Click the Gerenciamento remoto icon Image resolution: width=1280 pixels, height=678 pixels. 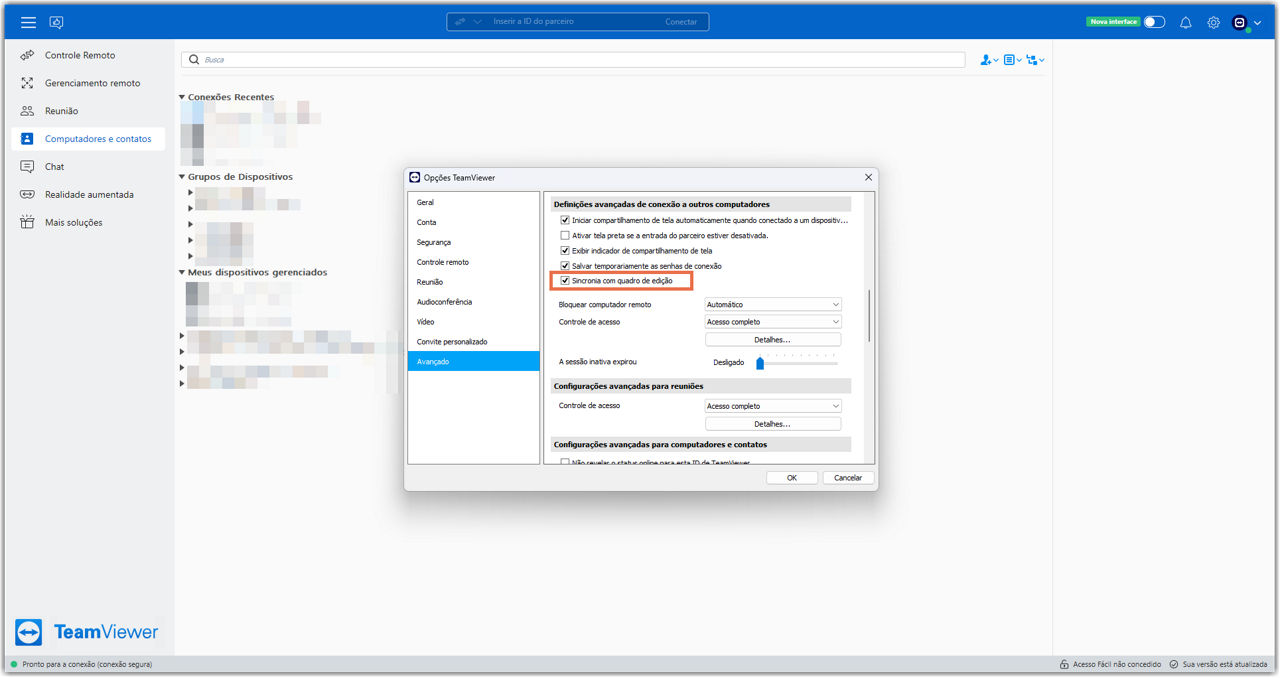point(27,83)
